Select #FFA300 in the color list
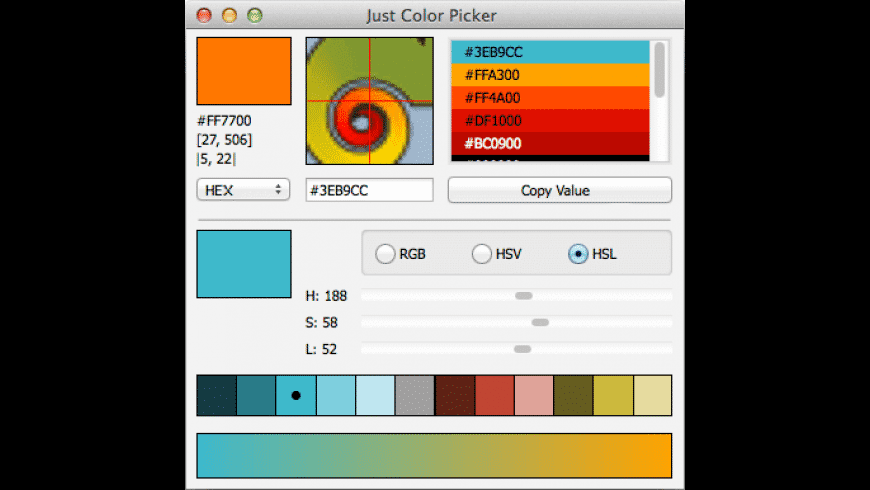Screen dimensions: 870x490 (550, 75)
